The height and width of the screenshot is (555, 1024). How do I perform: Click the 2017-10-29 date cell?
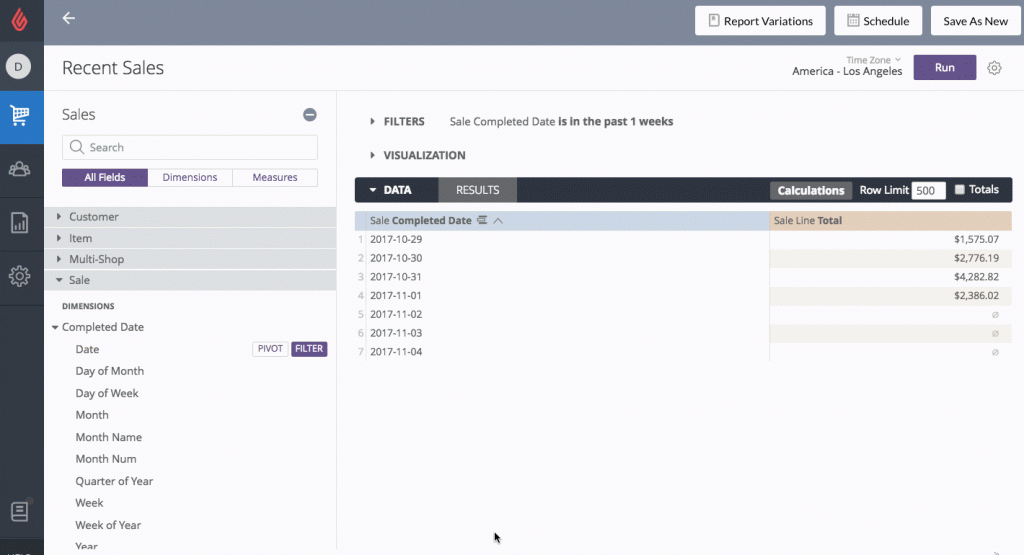396,240
